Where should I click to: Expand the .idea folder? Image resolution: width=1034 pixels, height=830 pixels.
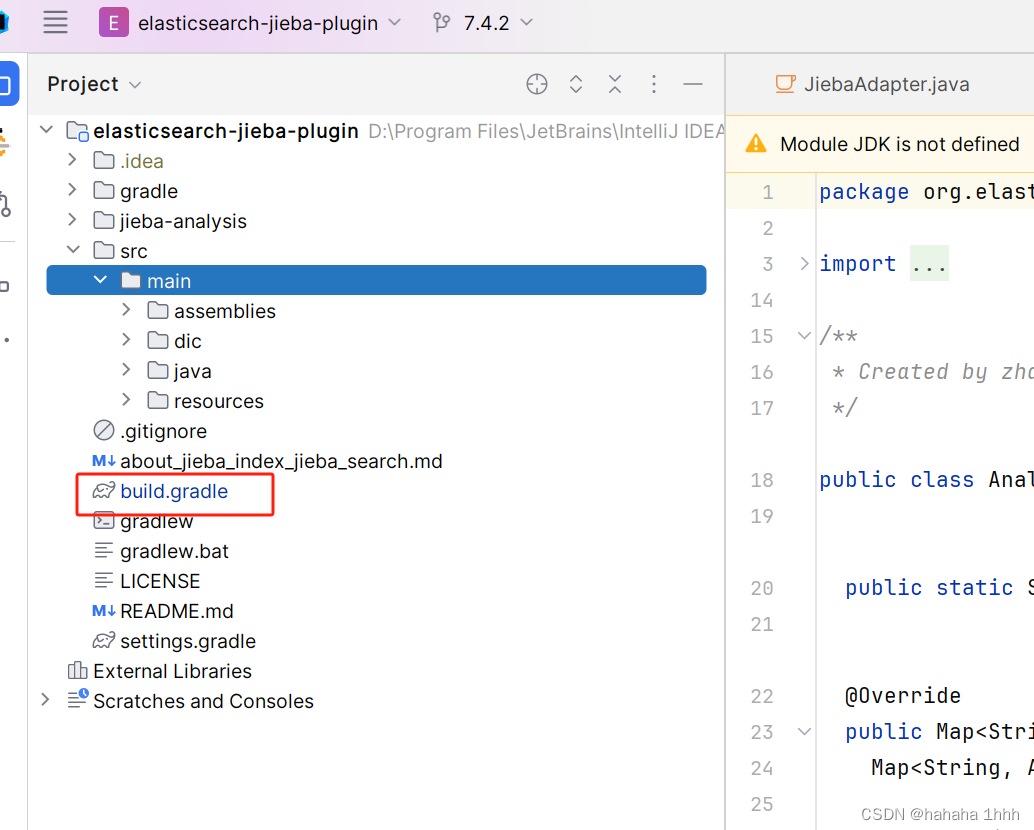[73, 160]
